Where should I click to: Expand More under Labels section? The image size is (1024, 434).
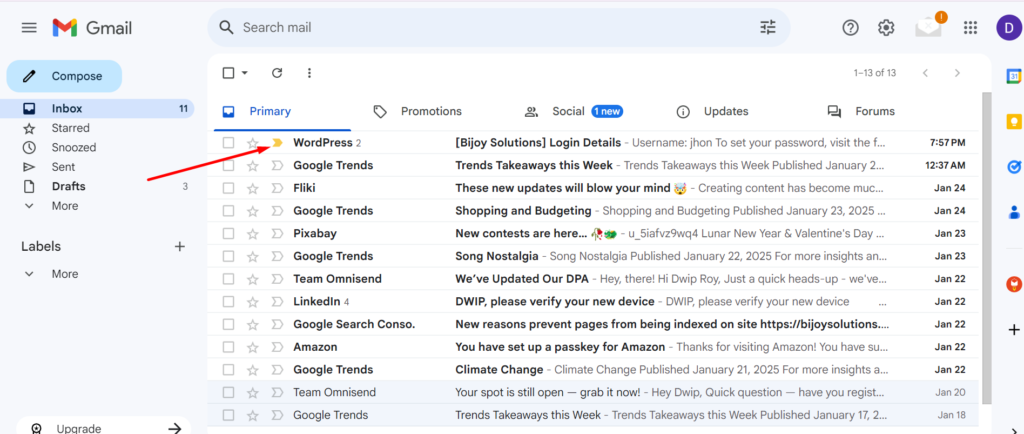(x=64, y=274)
